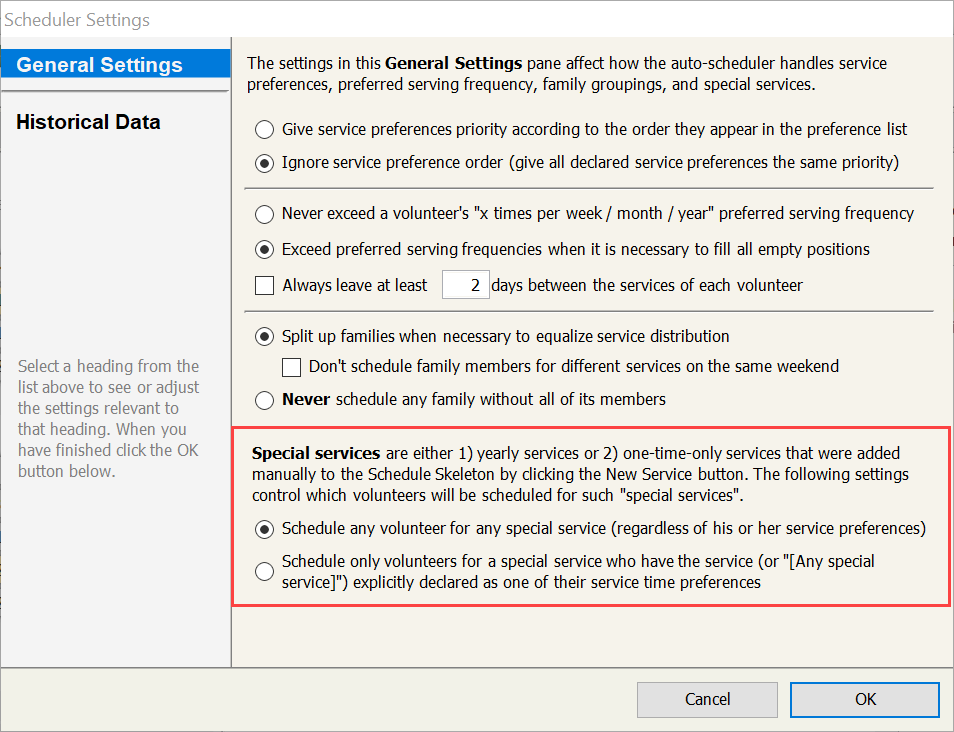954x732 pixels.
Task: Select "Exceed preferred serving frequencies" option
Action: tap(264, 249)
